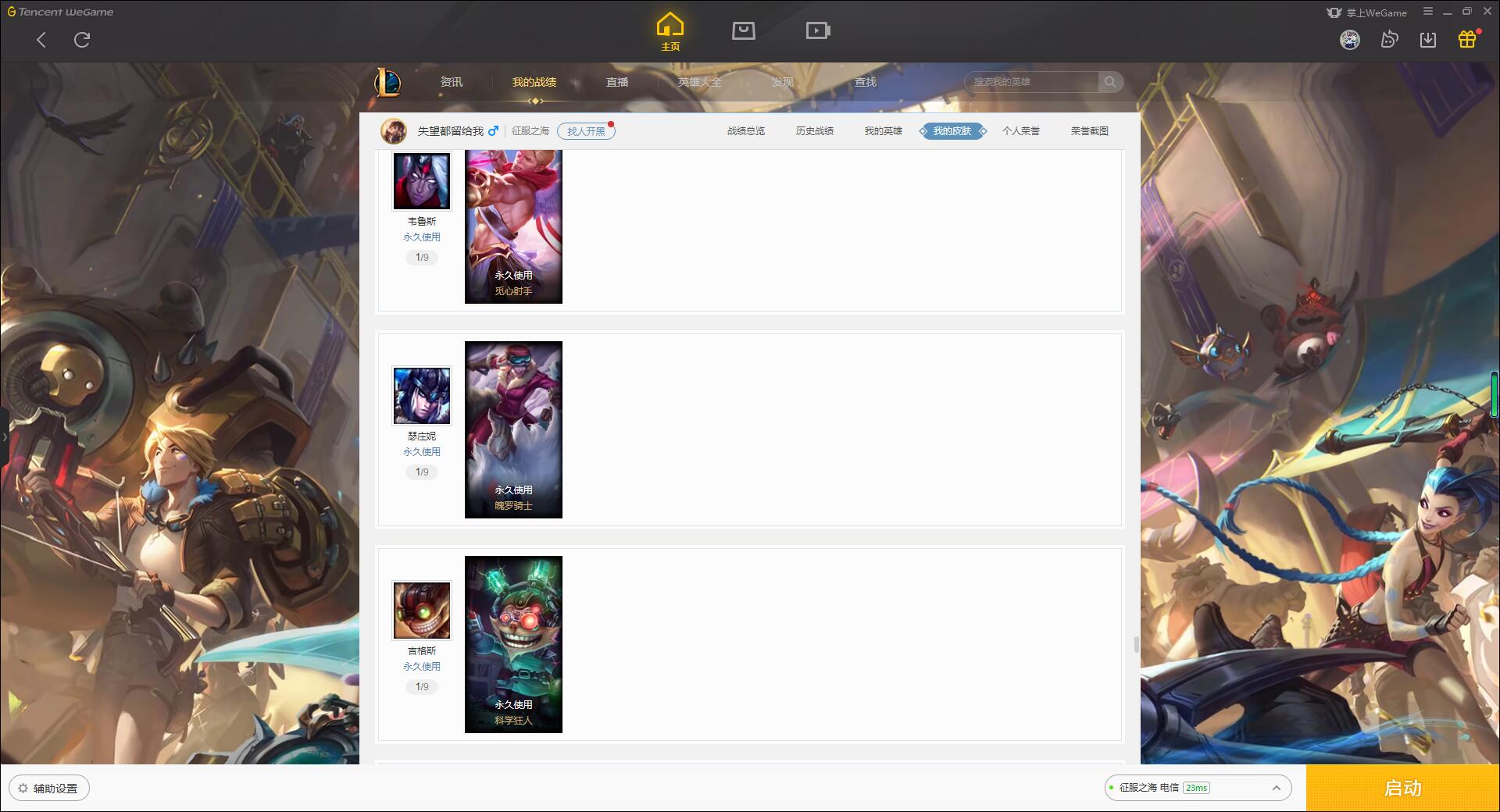This screenshot has height=812, width=1500.
Task: Switch to 我的英雄 sub-tab
Action: [x=884, y=131]
